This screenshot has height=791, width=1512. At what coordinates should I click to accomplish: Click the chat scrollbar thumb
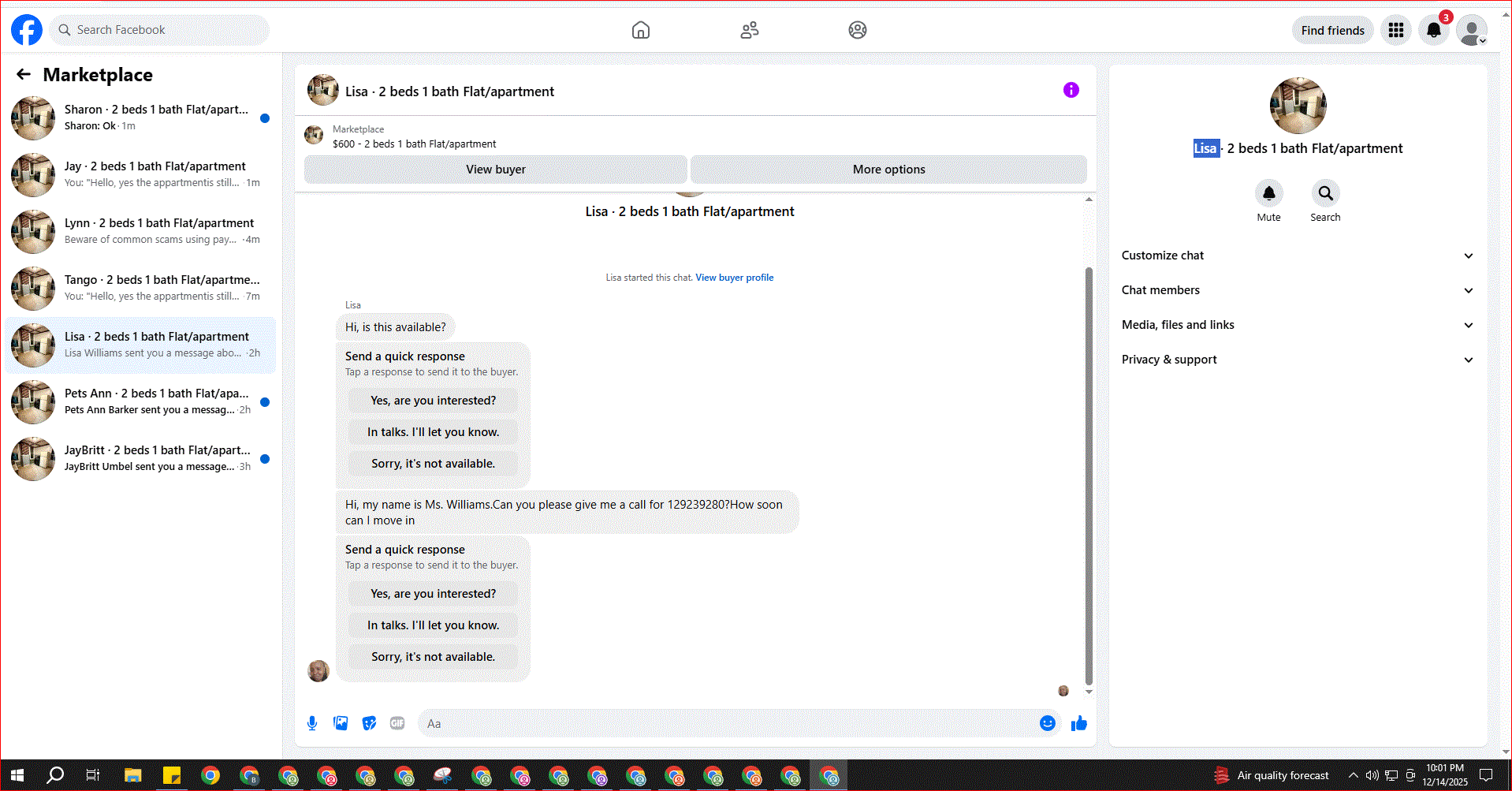(x=1089, y=476)
